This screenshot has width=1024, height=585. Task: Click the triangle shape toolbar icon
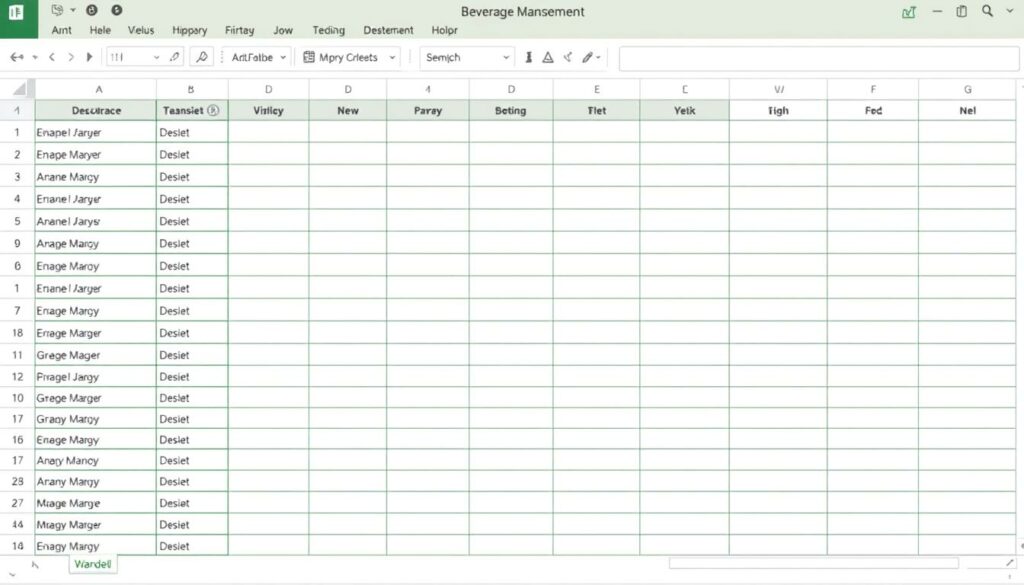tap(548, 57)
